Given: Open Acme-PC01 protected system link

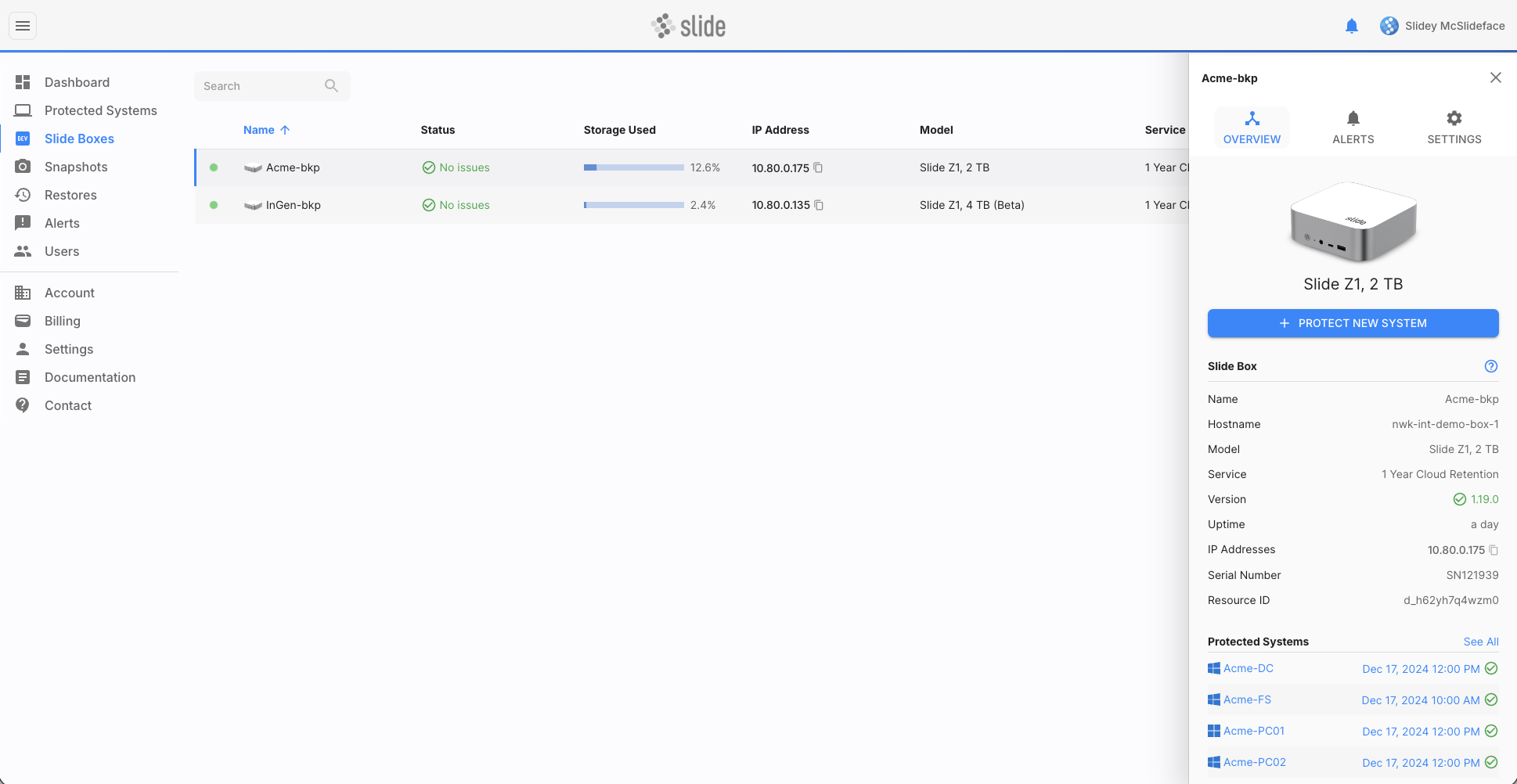Looking at the screenshot, I should [1253, 731].
